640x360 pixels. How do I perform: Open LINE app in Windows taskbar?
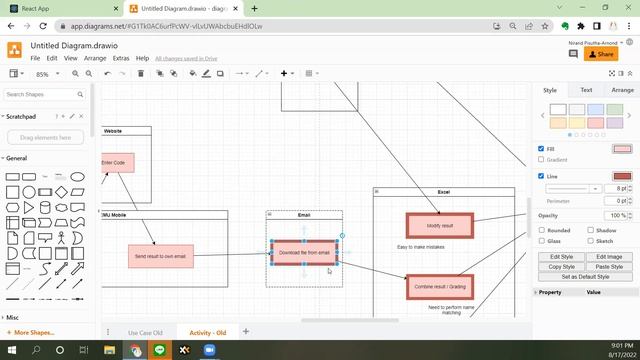[160, 350]
